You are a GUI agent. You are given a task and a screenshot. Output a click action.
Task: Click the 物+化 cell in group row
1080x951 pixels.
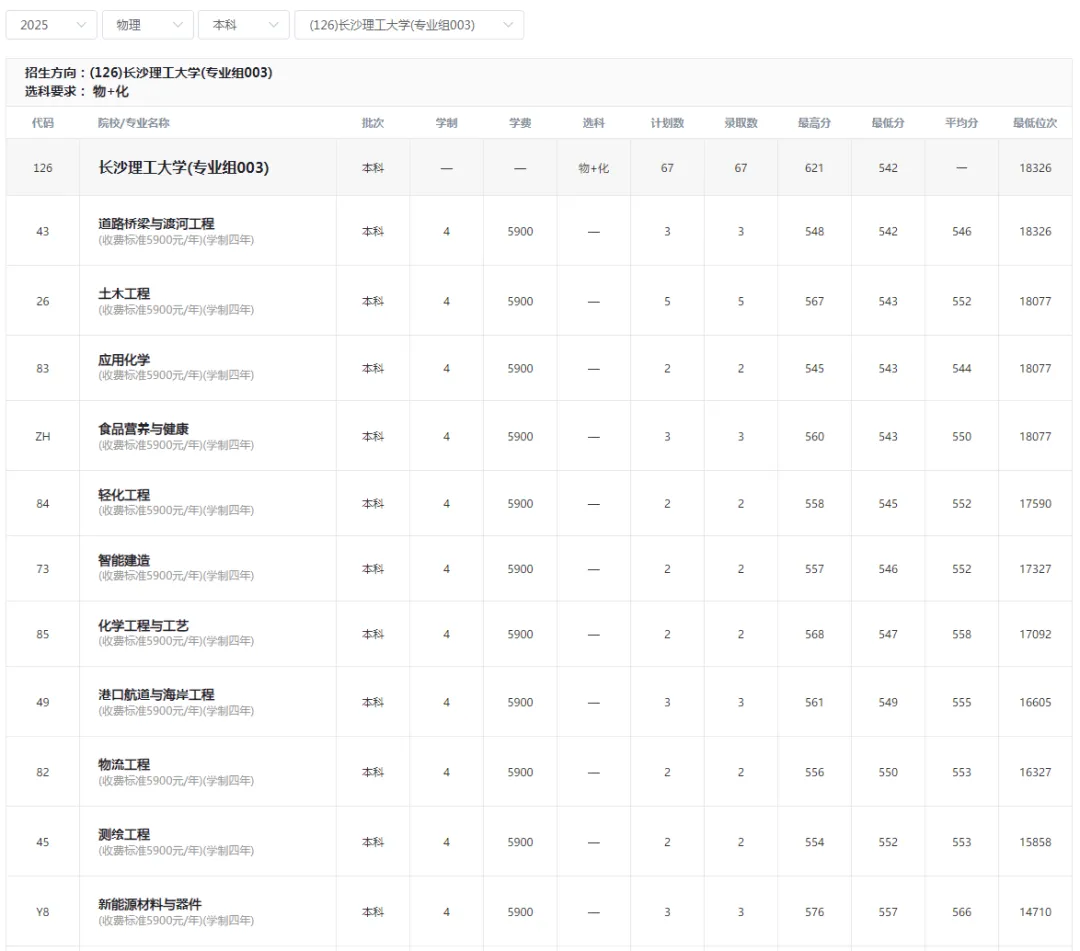click(x=594, y=168)
